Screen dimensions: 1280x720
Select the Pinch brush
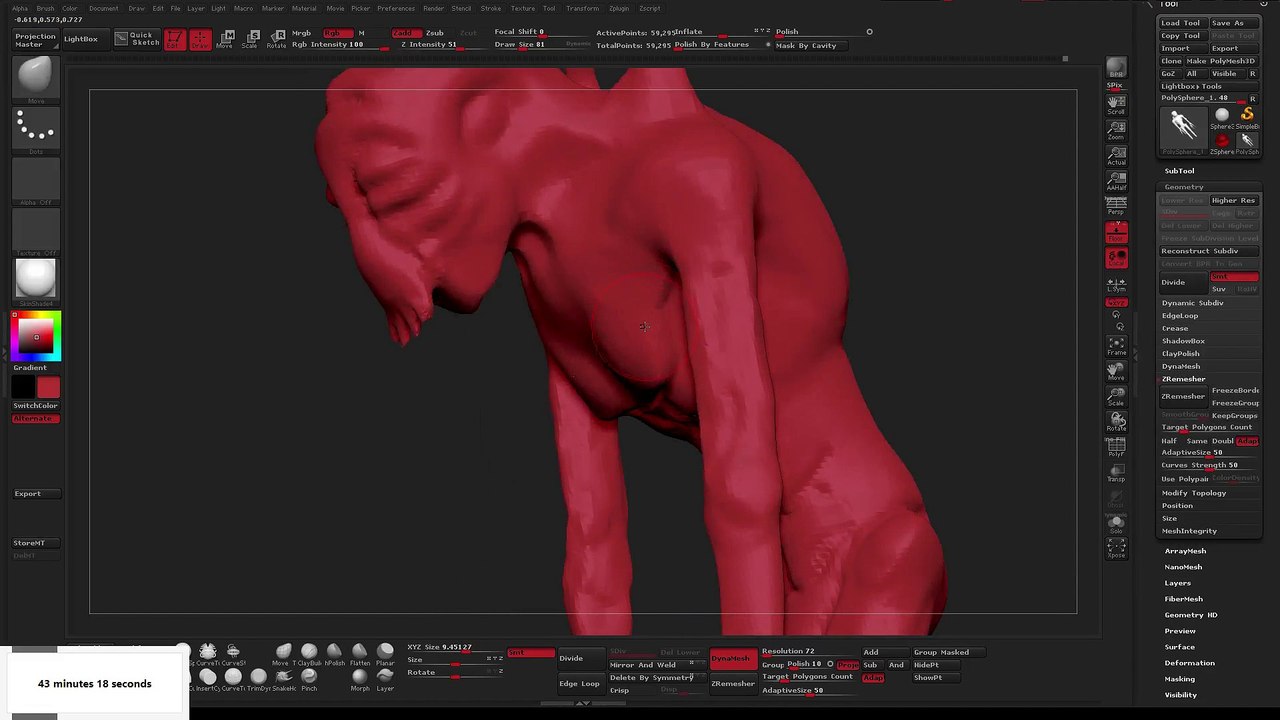coord(309,680)
